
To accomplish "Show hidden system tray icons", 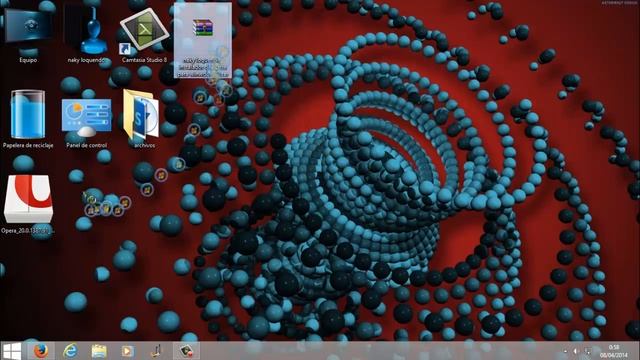I will (x=565, y=351).
